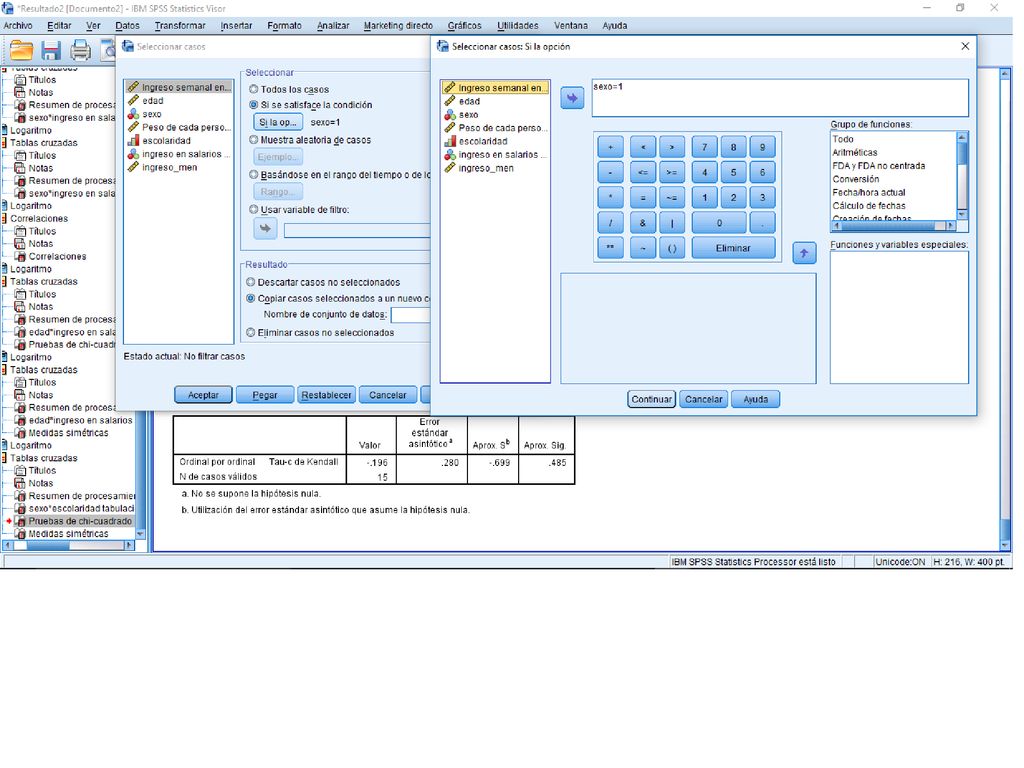Screen dimensions: 1024x768
Task: Select 'Eliminar casos no seleccionados' radio
Action: 250,332
